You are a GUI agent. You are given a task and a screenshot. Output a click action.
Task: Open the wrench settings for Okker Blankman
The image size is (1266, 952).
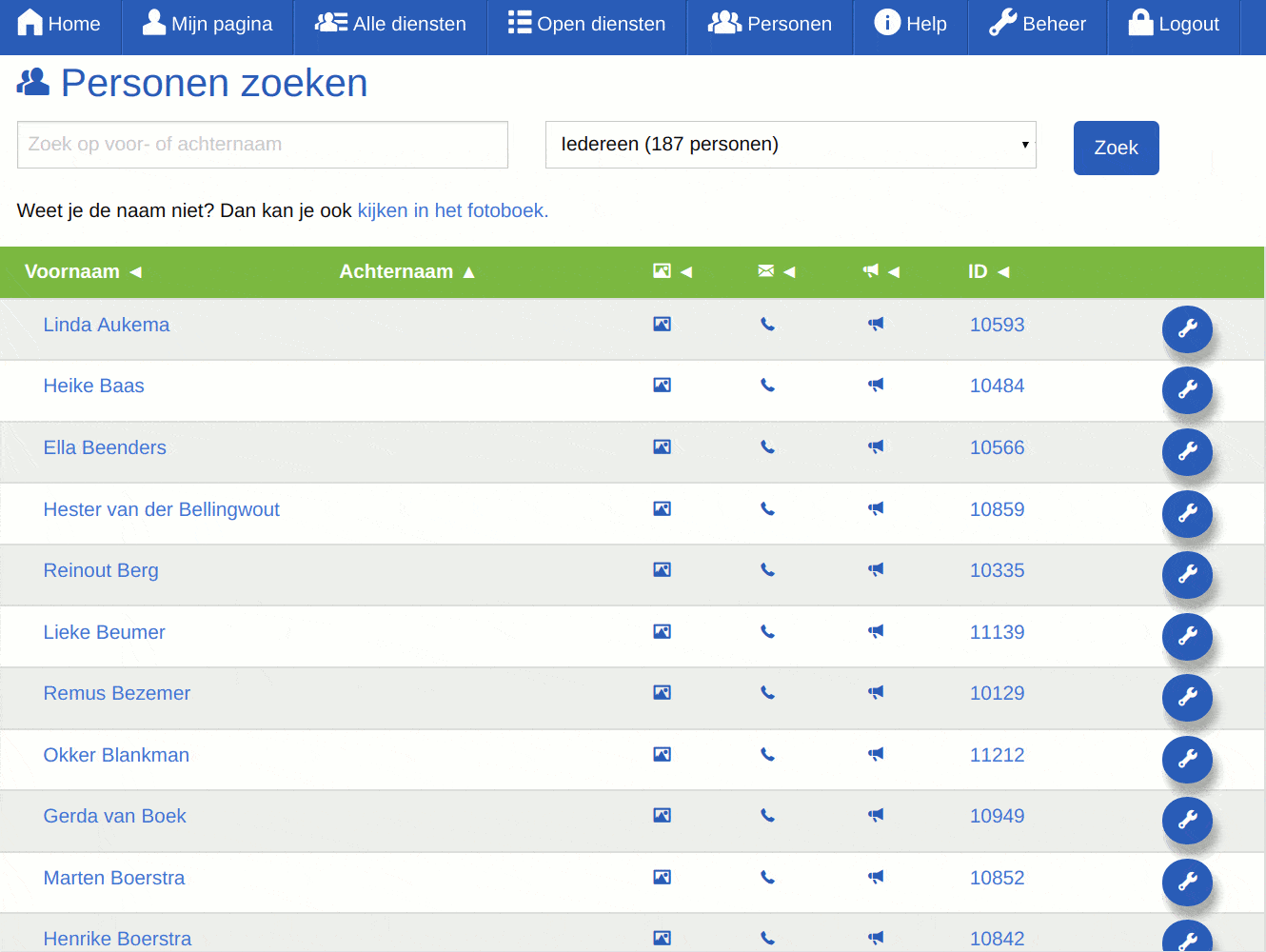pyautogui.click(x=1187, y=760)
